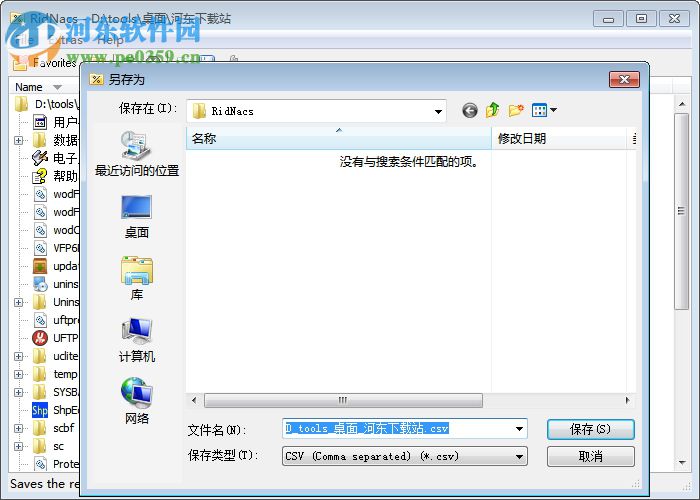Open the Extras menu in RidNacs
Screen dimensions: 700x500
[x=65, y=40]
